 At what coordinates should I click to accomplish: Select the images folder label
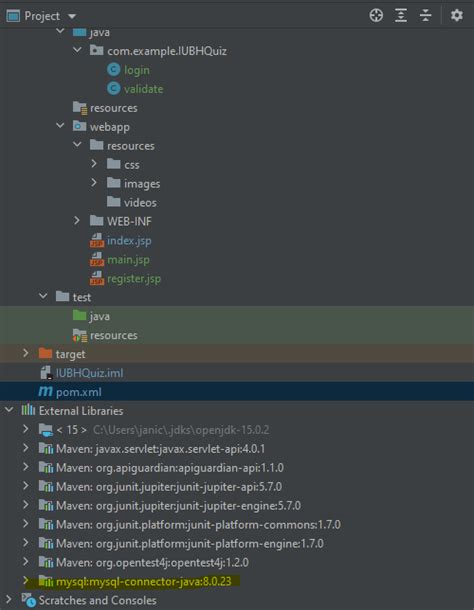(x=142, y=184)
